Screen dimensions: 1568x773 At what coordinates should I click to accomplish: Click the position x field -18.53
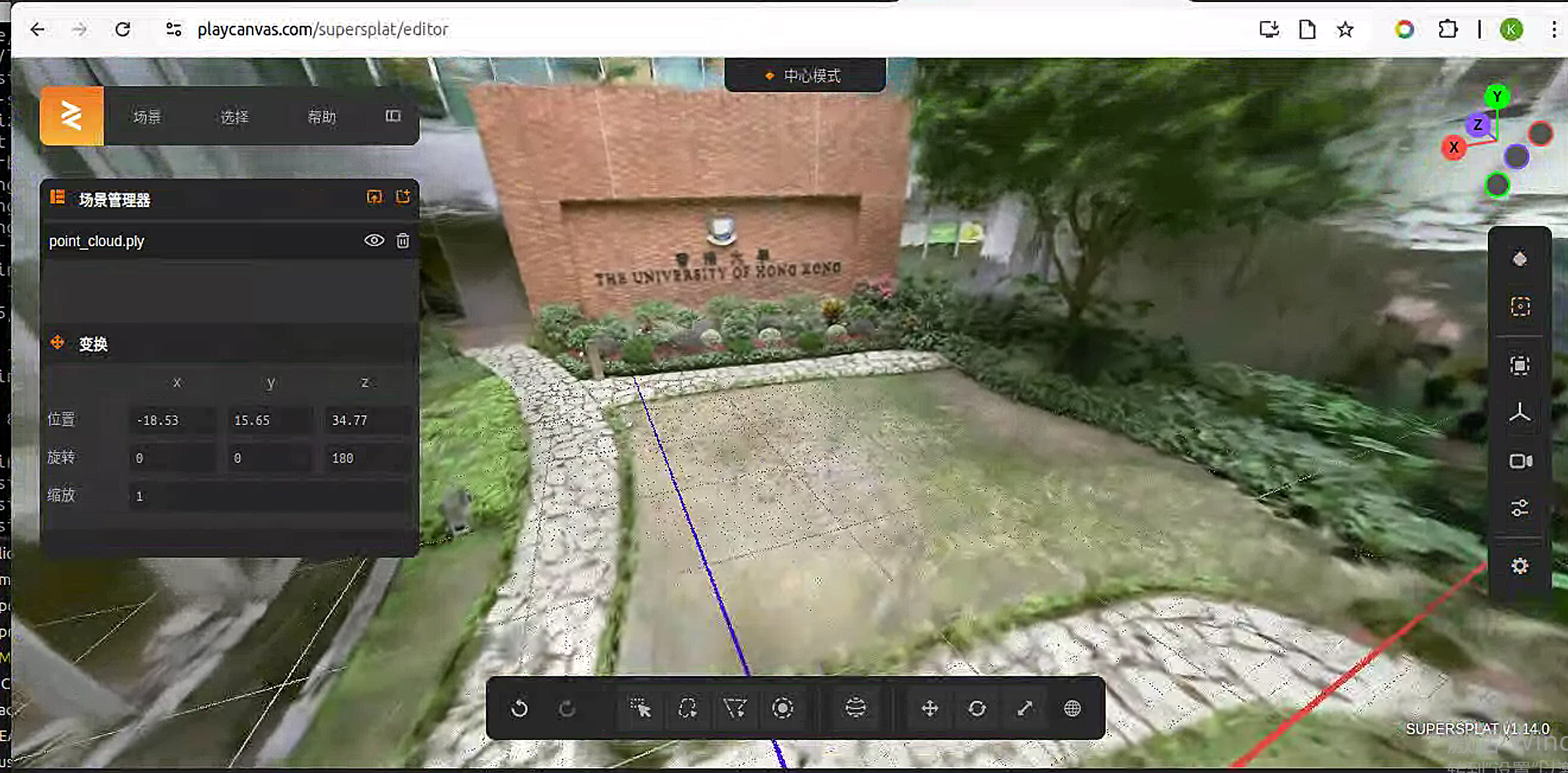click(172, 421)
